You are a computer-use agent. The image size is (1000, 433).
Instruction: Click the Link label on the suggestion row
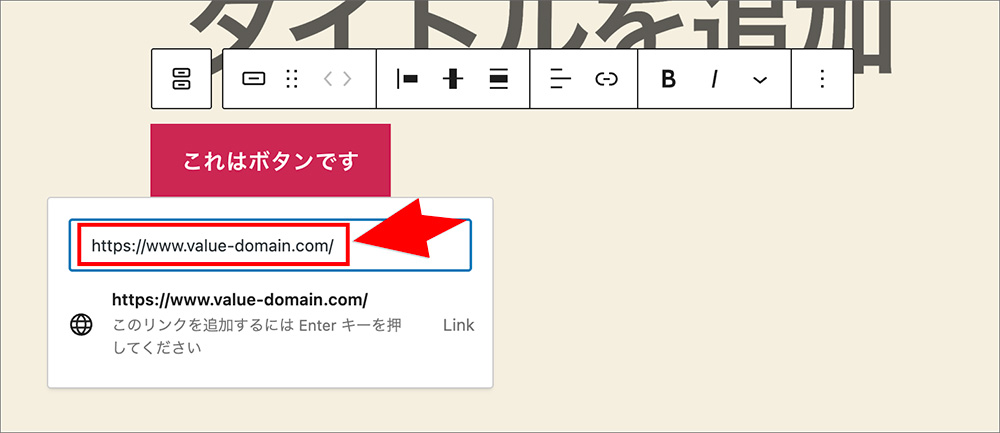[458, 325]
